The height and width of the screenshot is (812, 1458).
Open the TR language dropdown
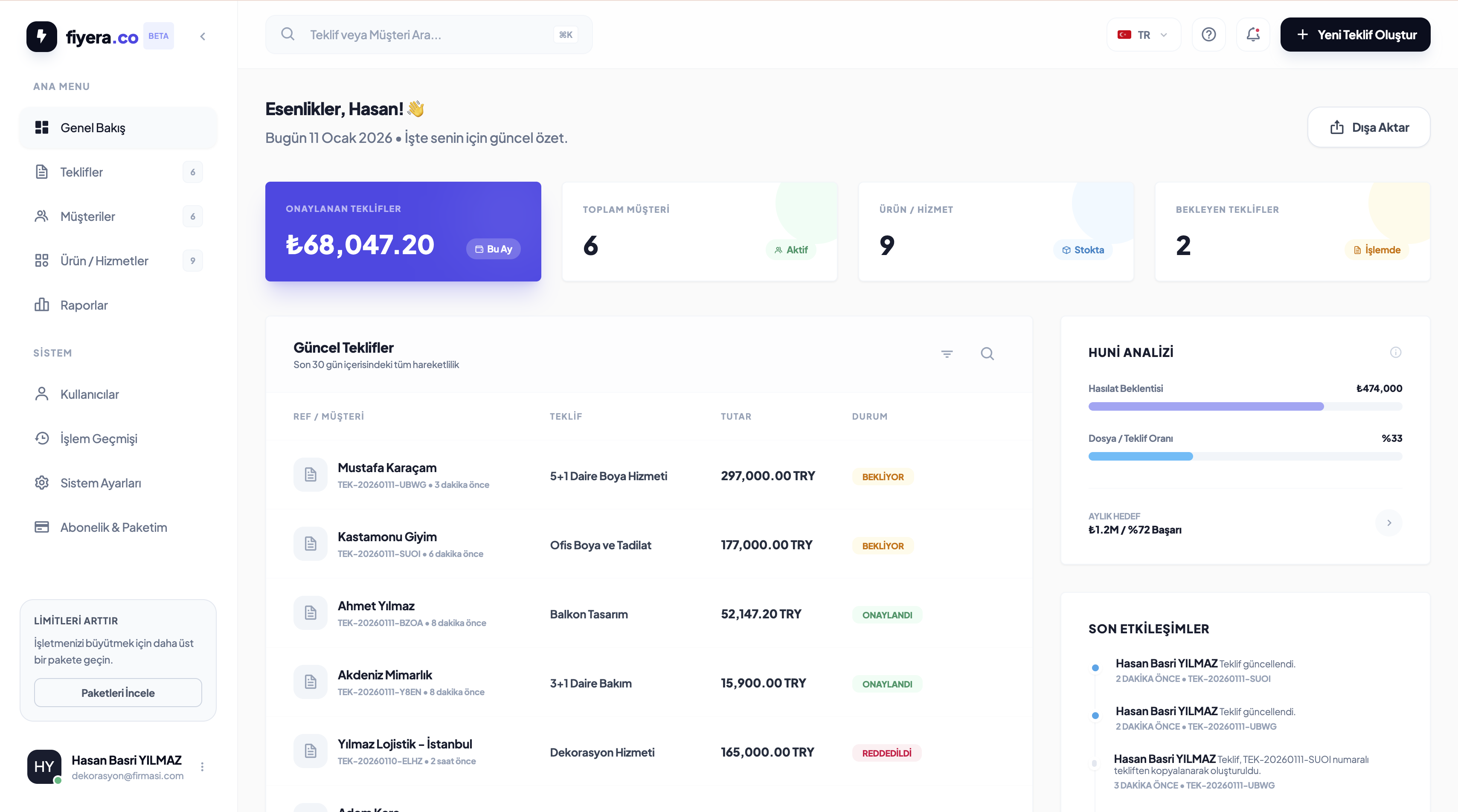pyautogui.click(x=1143, y=34)
